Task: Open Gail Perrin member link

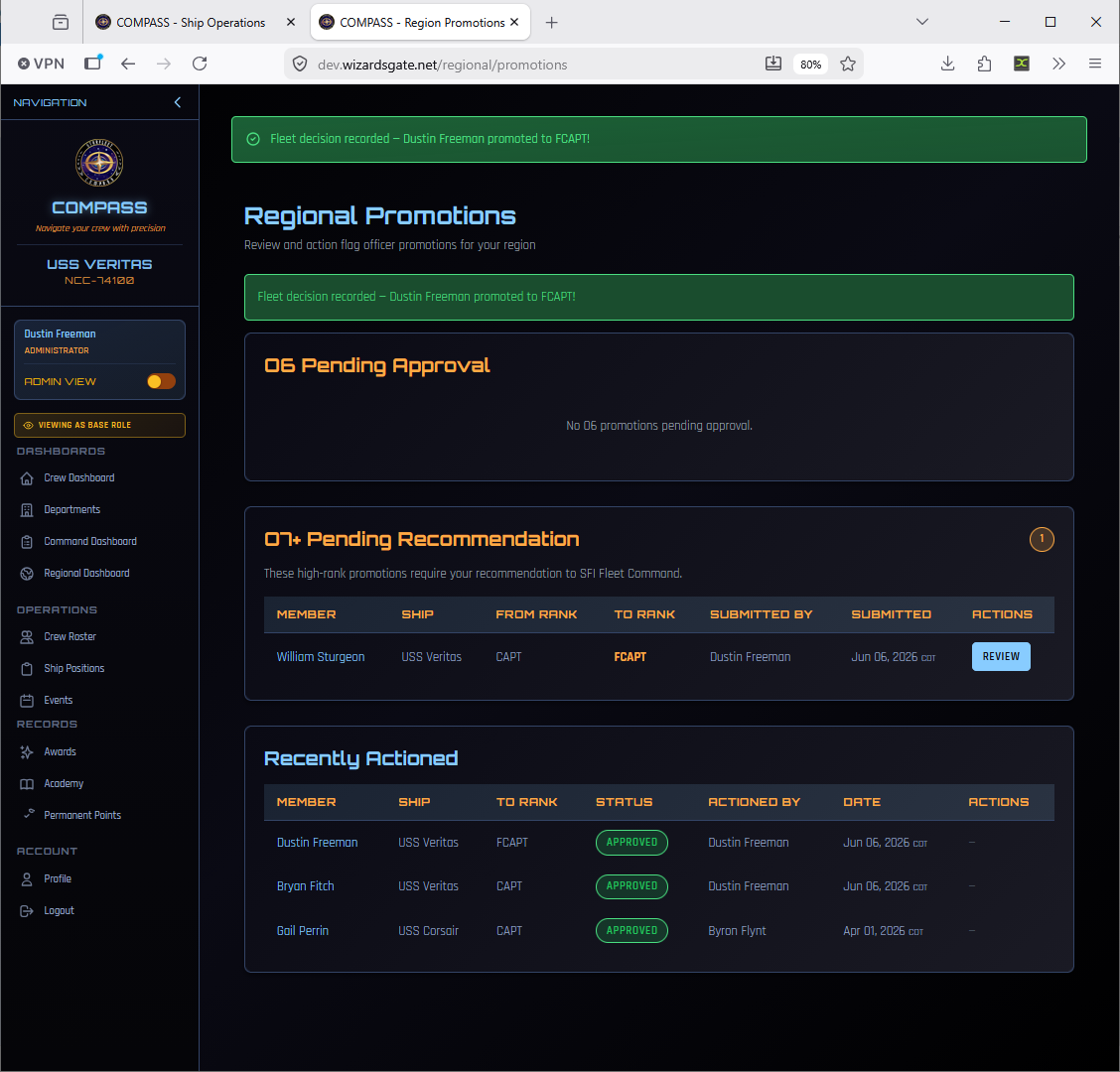Action: click(x=302, y=931)
